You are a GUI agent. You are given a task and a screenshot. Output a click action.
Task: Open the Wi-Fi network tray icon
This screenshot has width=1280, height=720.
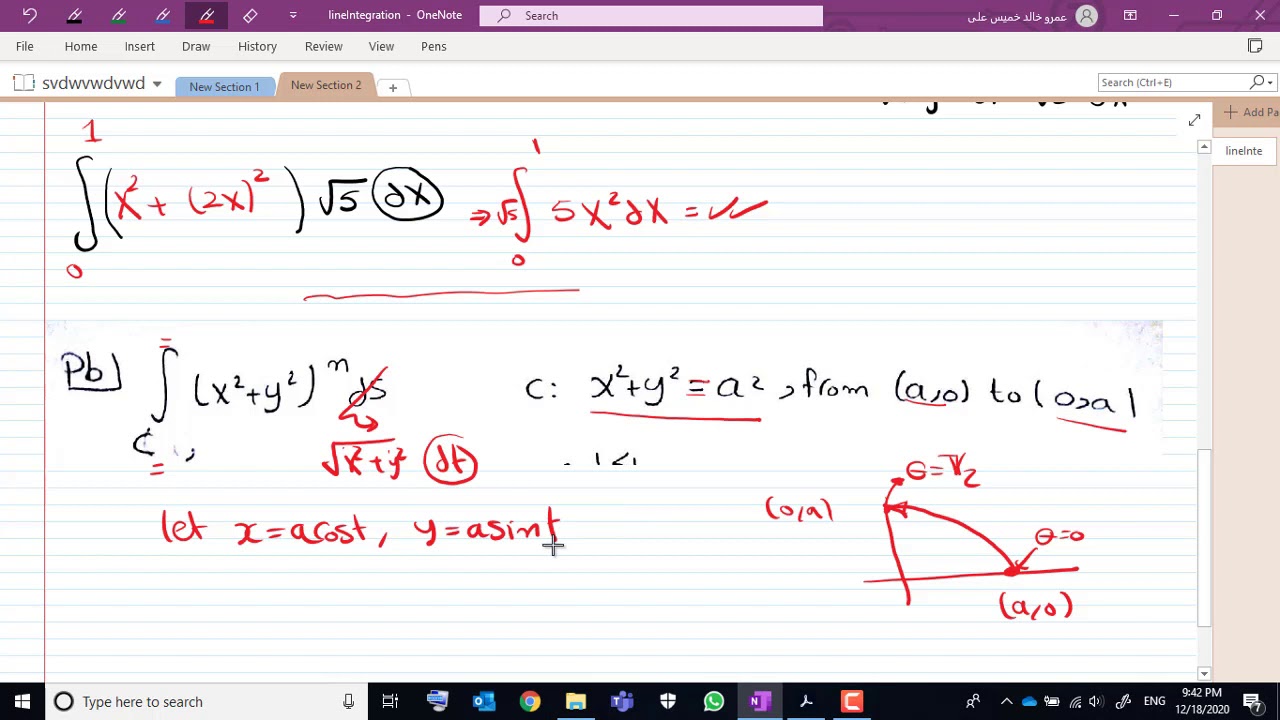[x=1075, y=701]
